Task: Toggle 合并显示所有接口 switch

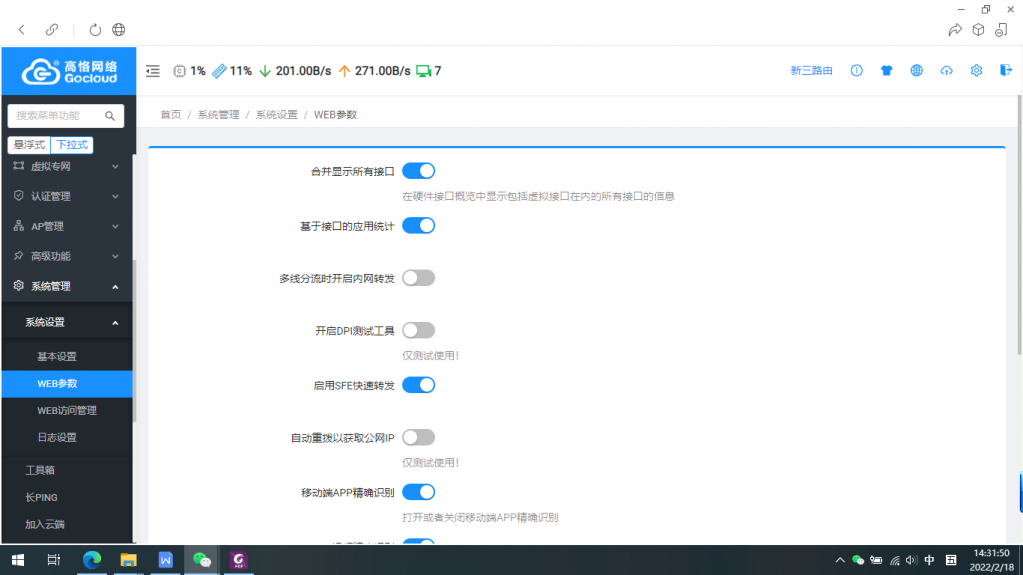Action: point(418,171)
